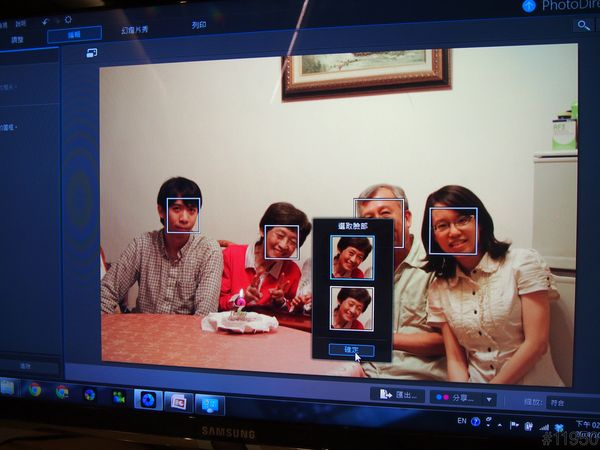The image size is (600, 450).
Task: Click the magnifier search icon
Action: coord(583,26)
